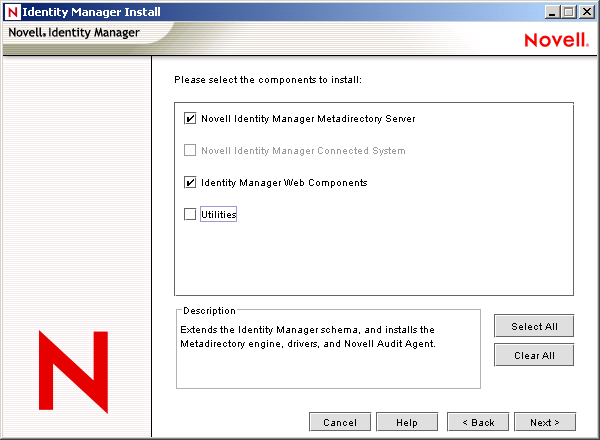Click the grayed-out Connected System checkbox
Viewport: 600px width, 440px height.
190,151
